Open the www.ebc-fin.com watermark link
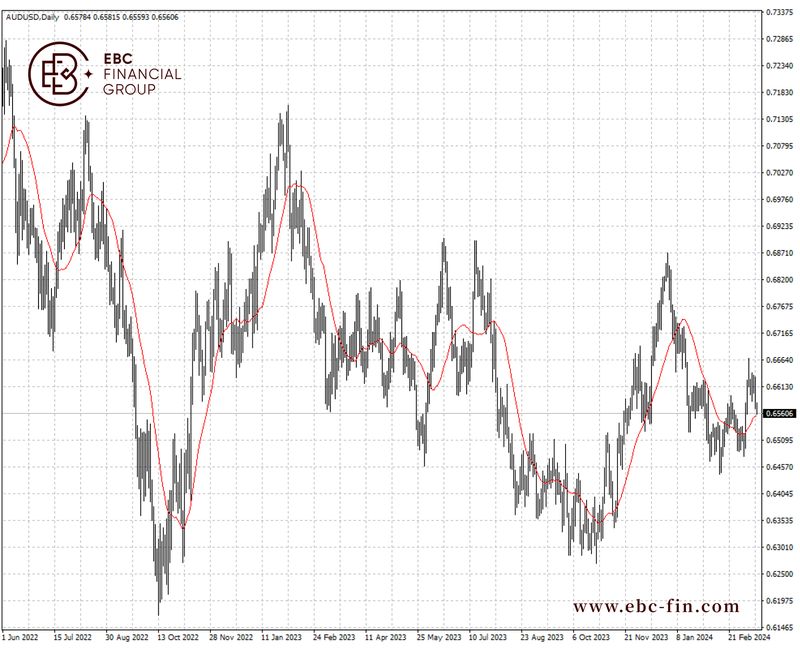800x655 pixels. (656, 606)
